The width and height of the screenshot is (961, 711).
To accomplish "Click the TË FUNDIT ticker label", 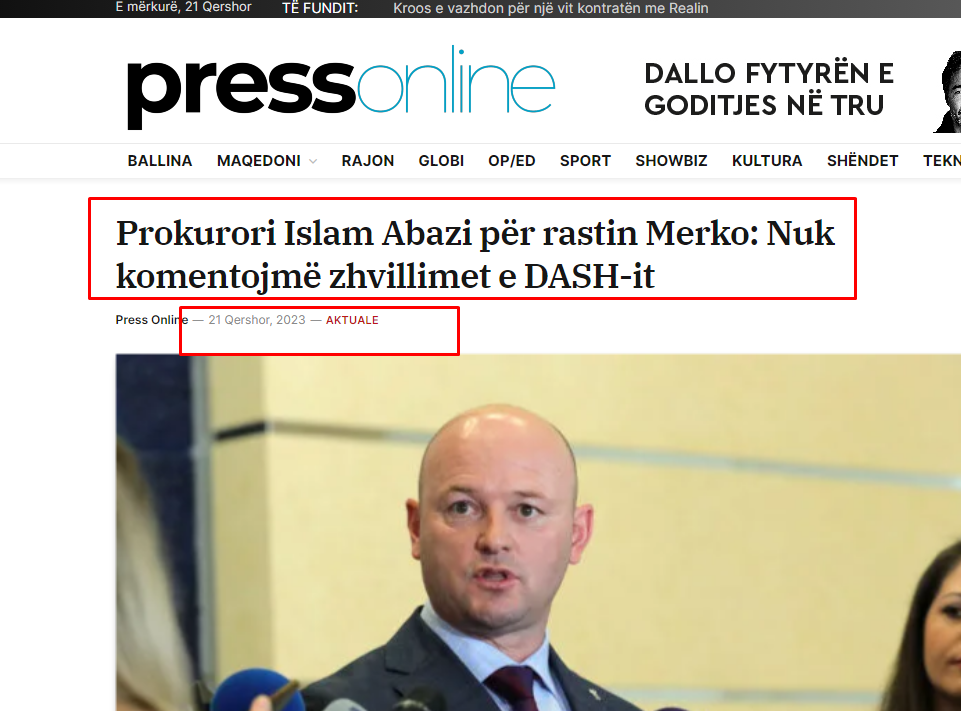I will point(320,9).
